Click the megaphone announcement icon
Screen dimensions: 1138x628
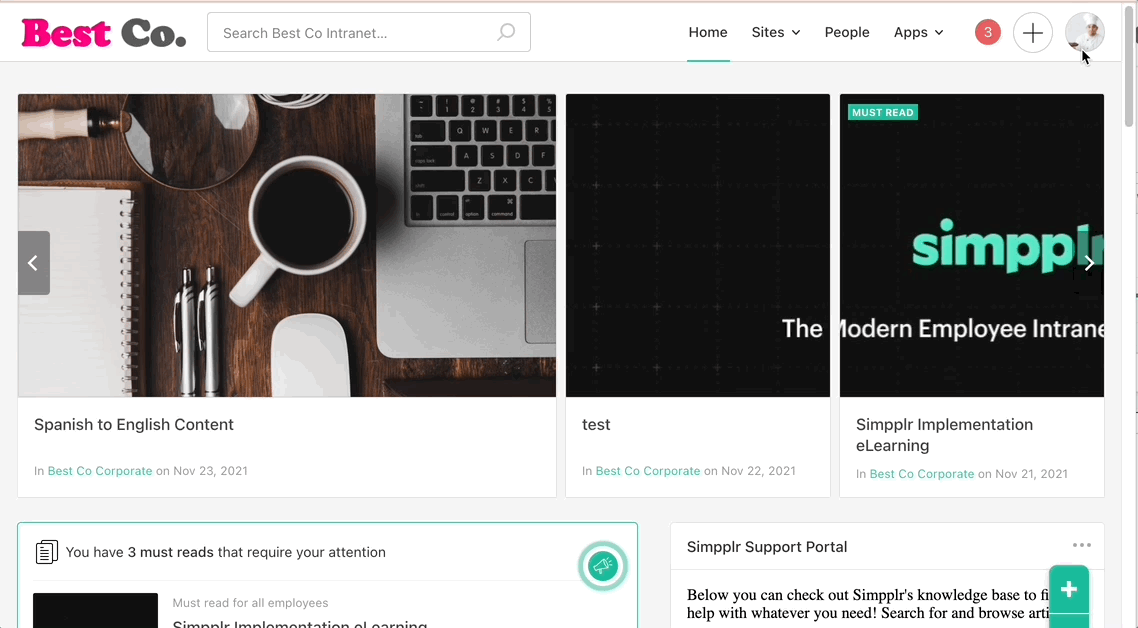point(602,566)
